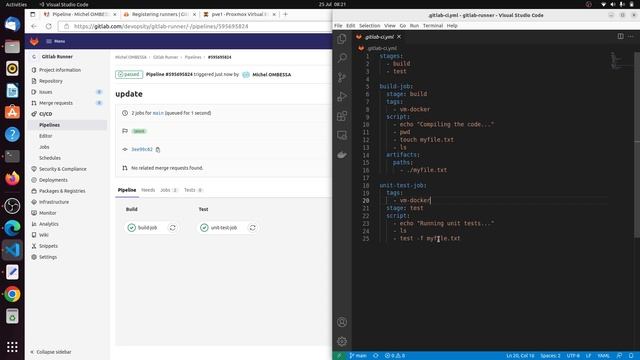Expand Security & Compliance in sidebar
The height and width of the screenshot is (360, 640).
(62, 169)
